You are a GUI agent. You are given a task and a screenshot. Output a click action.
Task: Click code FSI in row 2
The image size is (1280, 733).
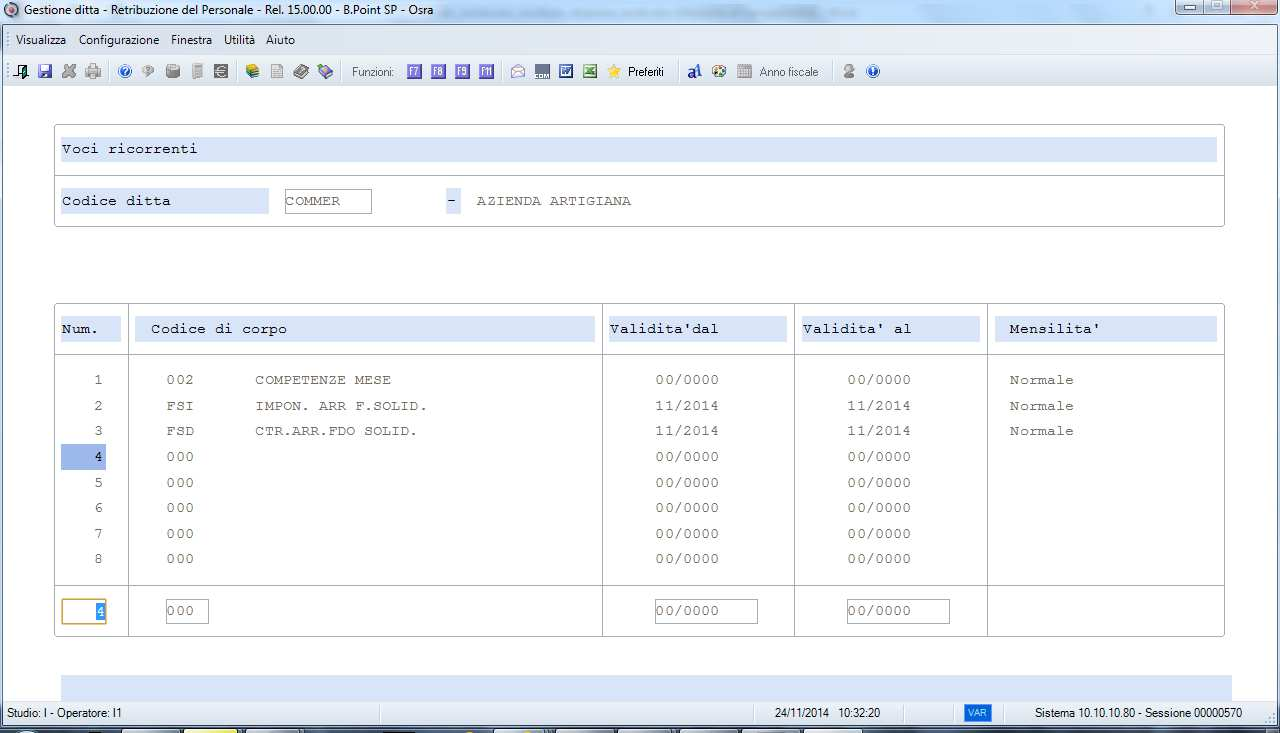tap(180, 406)
